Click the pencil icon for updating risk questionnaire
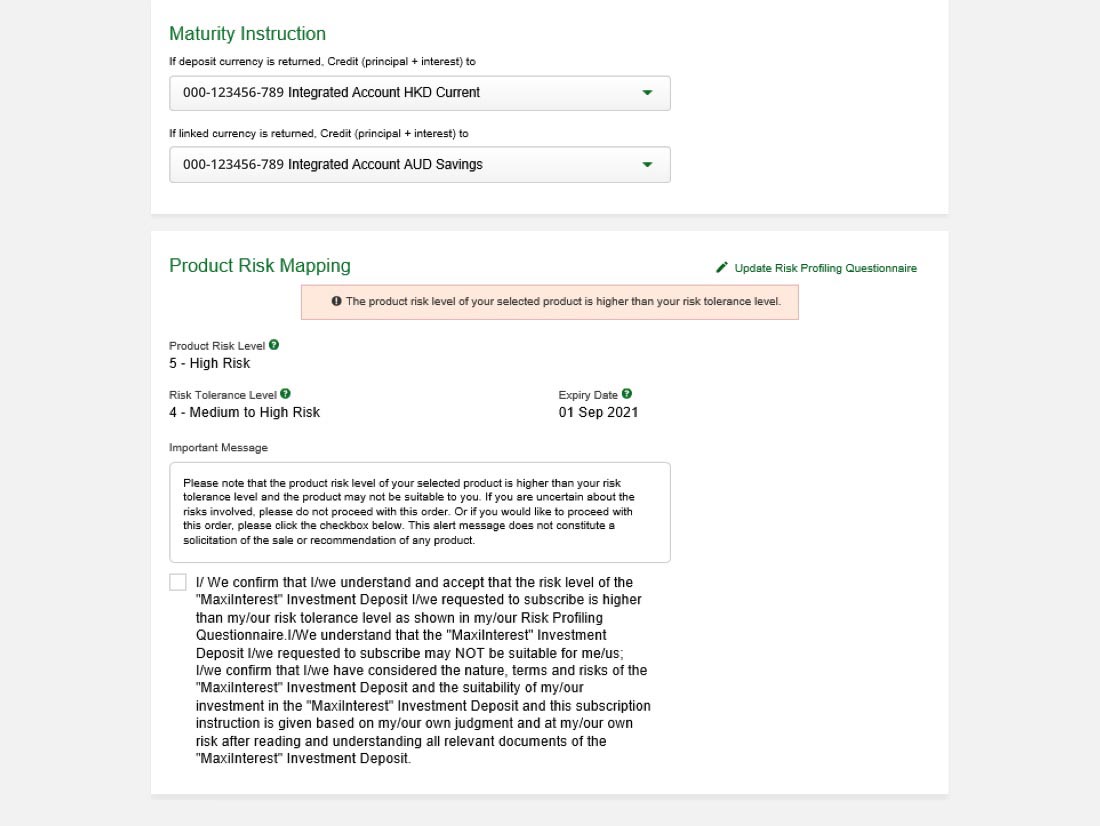Screen dimensions: 1100x826 tap(722, 268)
